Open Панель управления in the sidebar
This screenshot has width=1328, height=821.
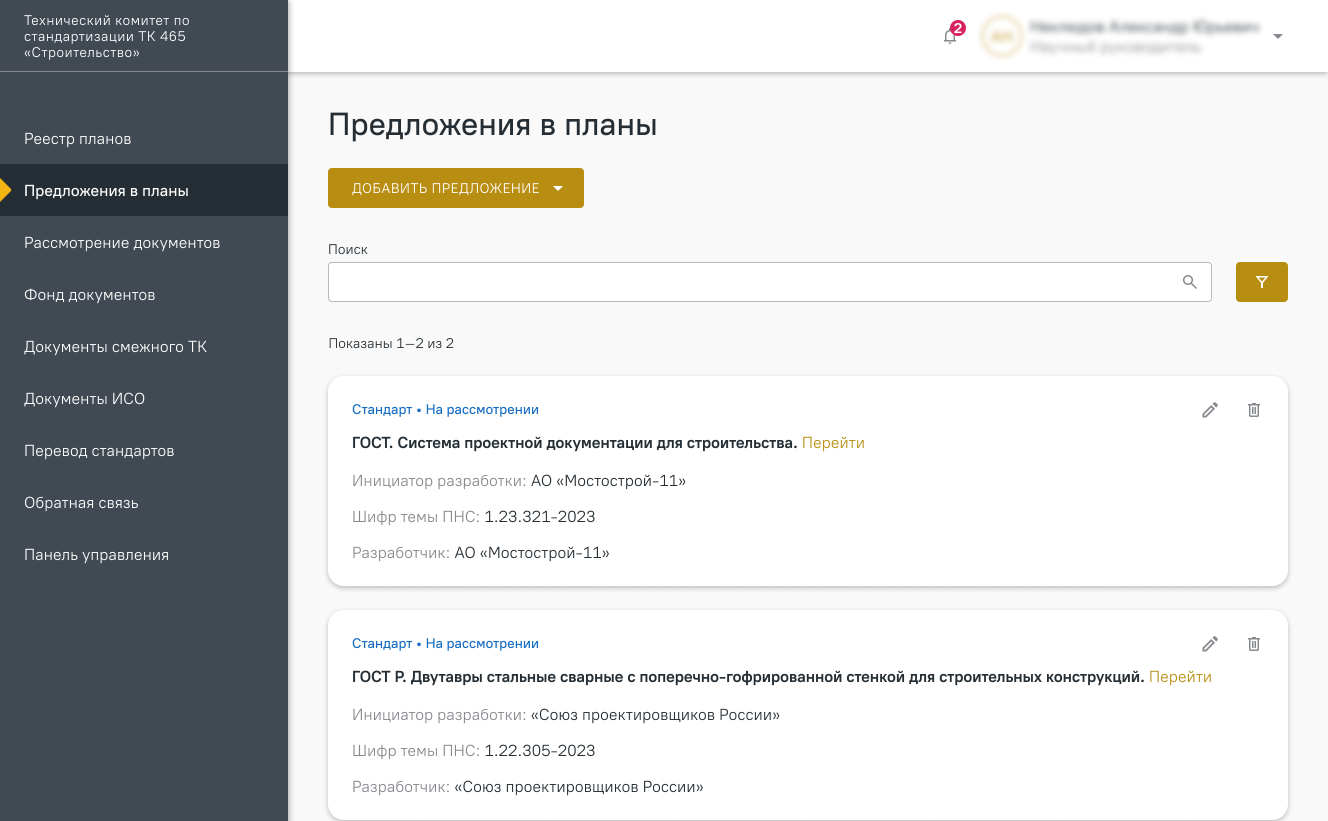coord(96,555)
